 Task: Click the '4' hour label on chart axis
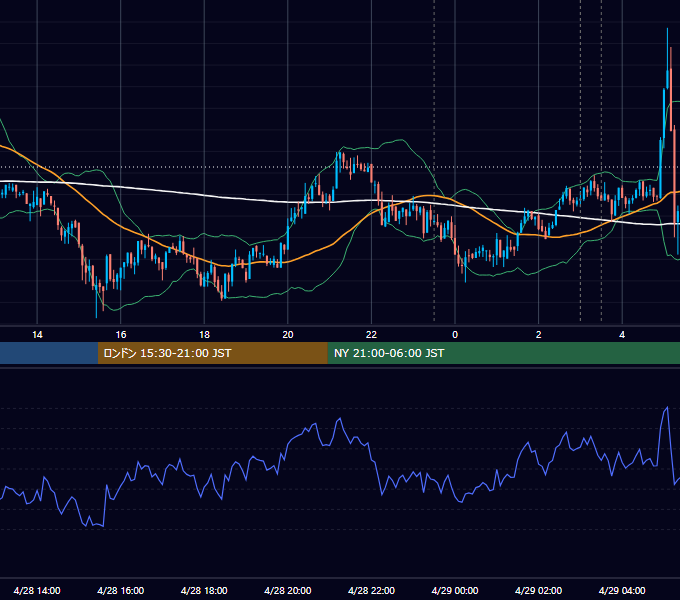[x=622, y=335]
